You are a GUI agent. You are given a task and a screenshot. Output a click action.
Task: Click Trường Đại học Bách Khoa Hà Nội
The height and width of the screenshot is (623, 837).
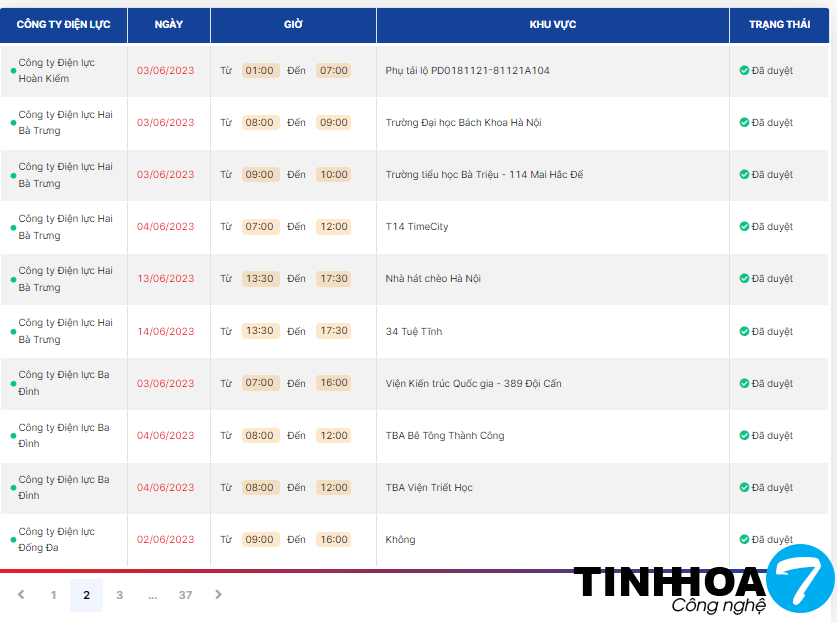click(463, 123)
